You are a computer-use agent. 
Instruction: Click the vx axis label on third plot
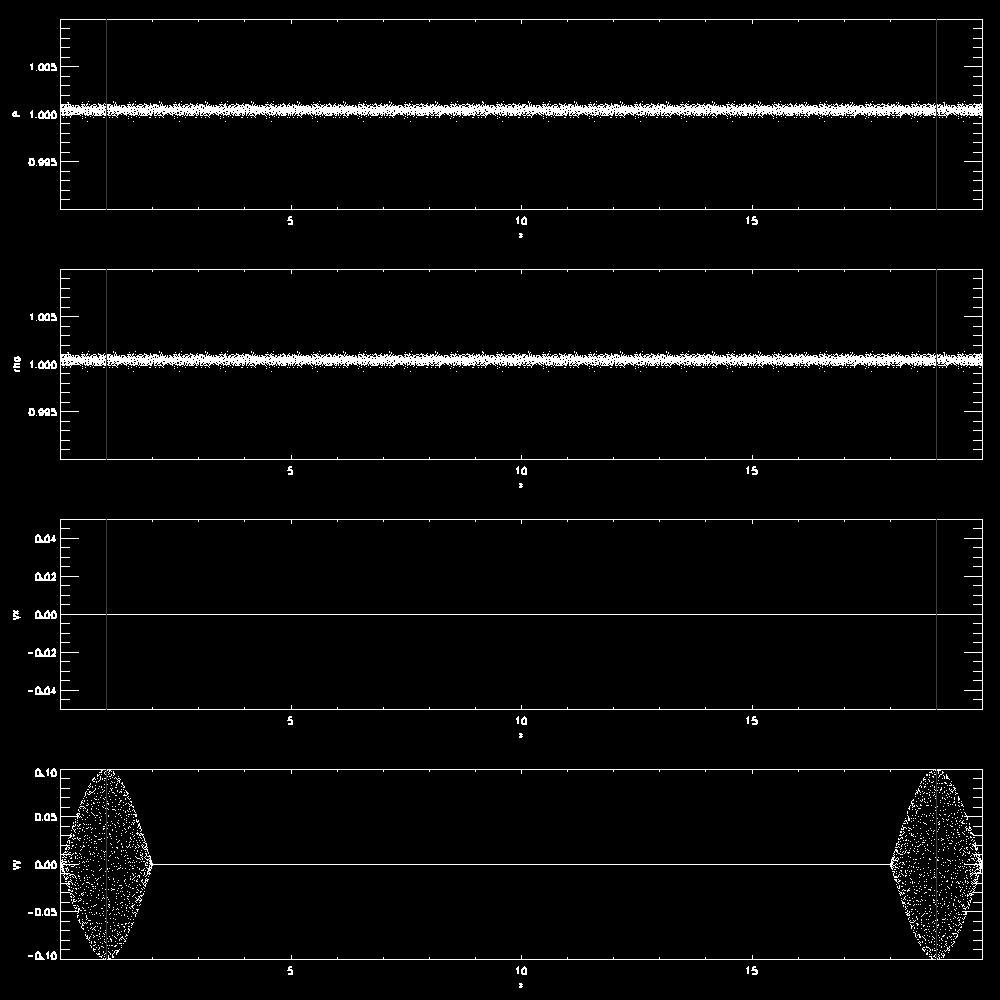pos(15,614)
